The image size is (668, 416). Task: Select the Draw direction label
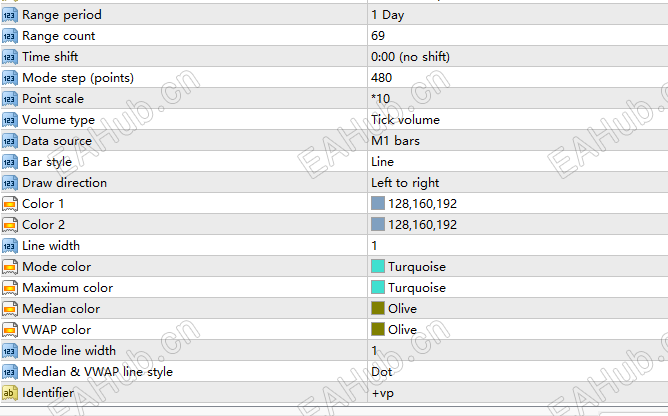pyautogui.click(x=64, y=183)
